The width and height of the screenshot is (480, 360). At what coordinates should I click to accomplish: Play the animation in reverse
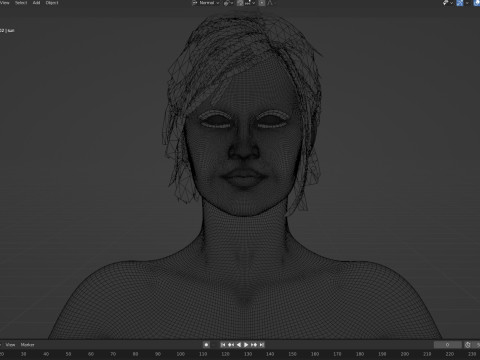coord(238,345)
